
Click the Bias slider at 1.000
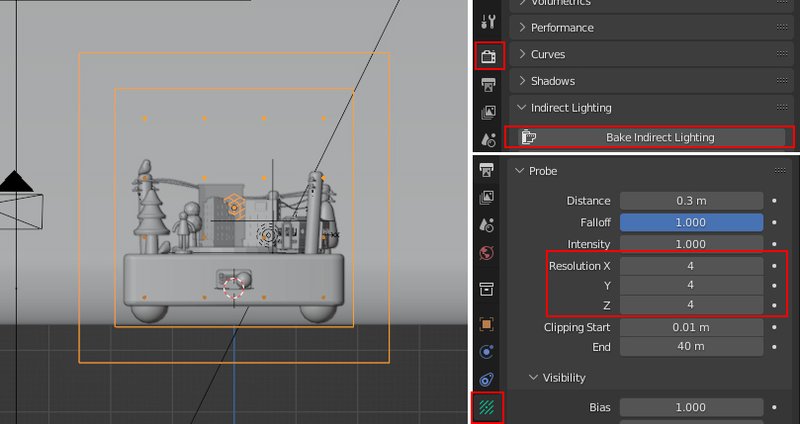pos(691,407)
